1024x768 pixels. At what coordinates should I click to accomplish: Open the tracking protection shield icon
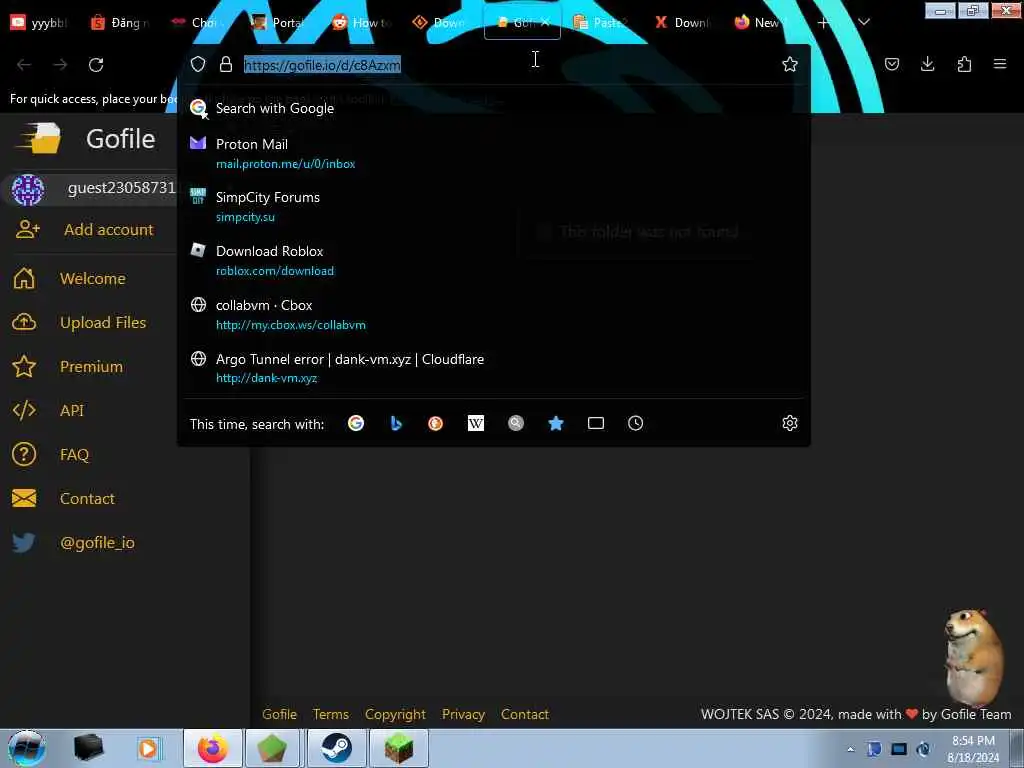(198, 64)
